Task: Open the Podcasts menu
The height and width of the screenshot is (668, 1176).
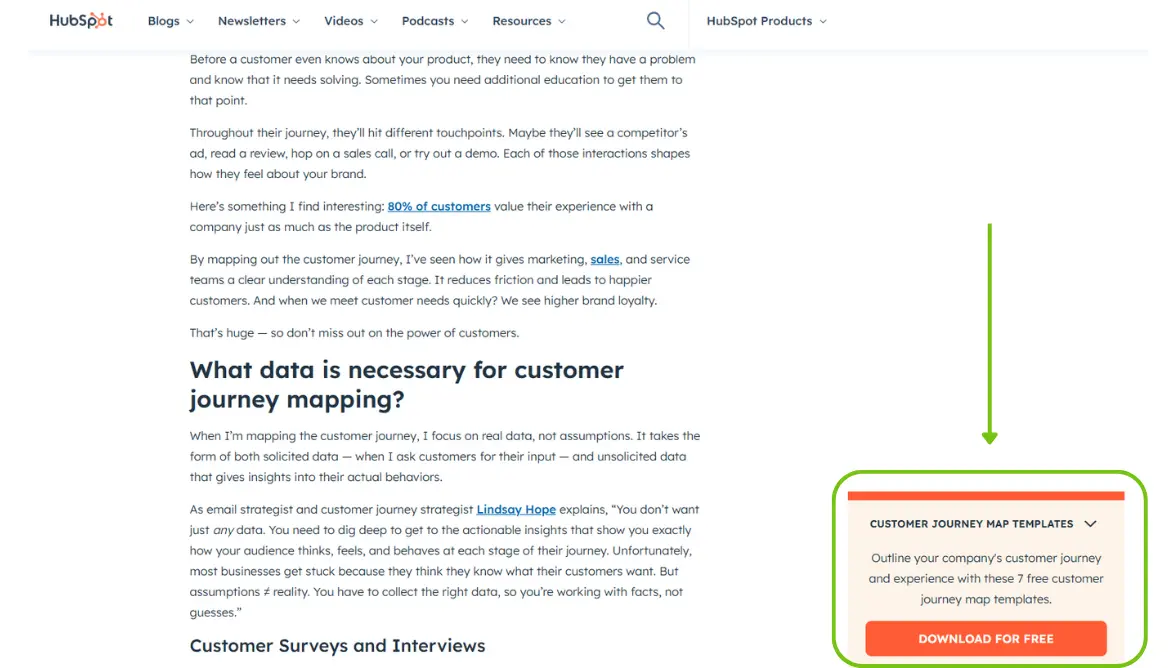Action: click(x=435, y=21)
